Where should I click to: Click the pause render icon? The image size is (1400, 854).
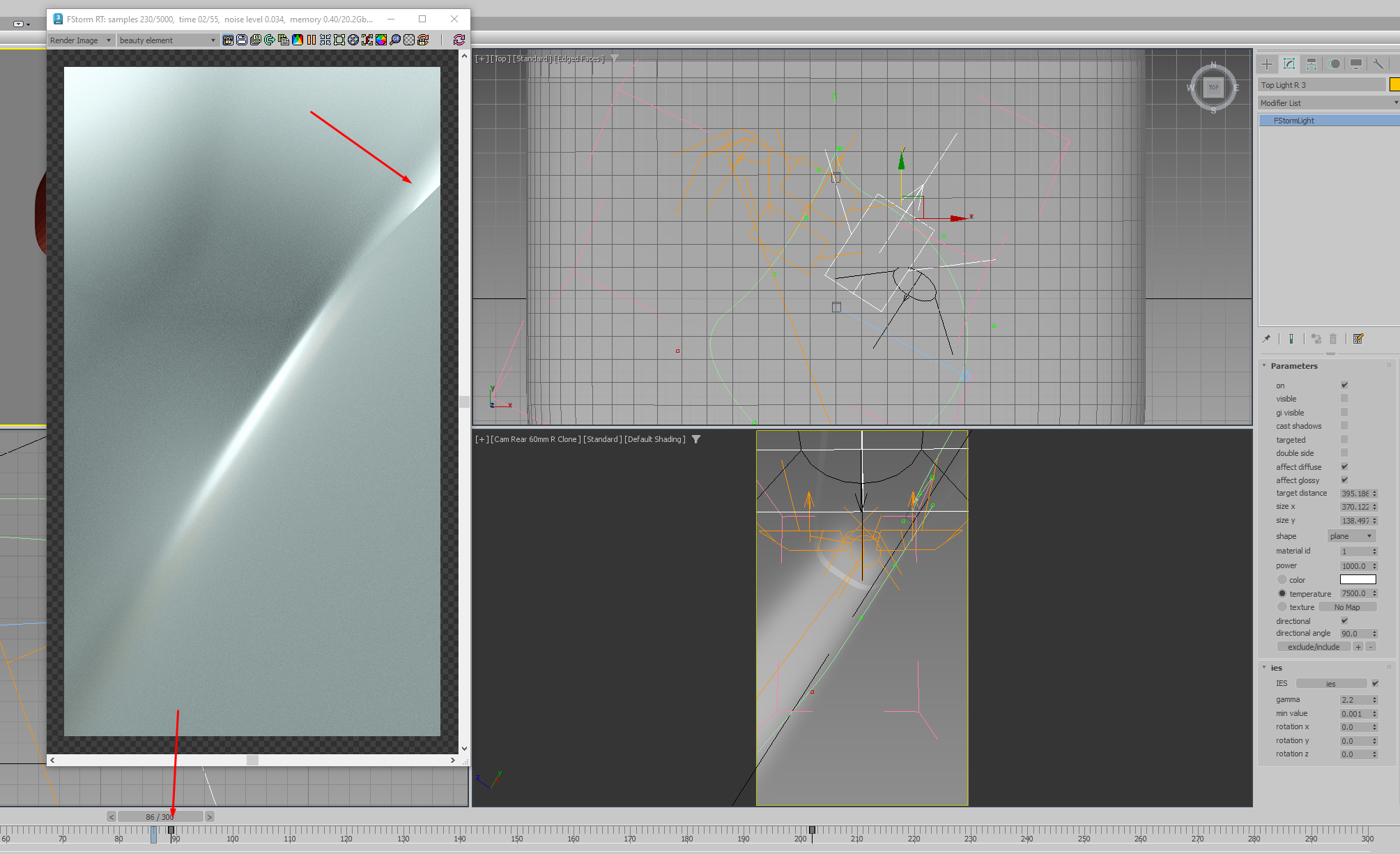(311, 40)
